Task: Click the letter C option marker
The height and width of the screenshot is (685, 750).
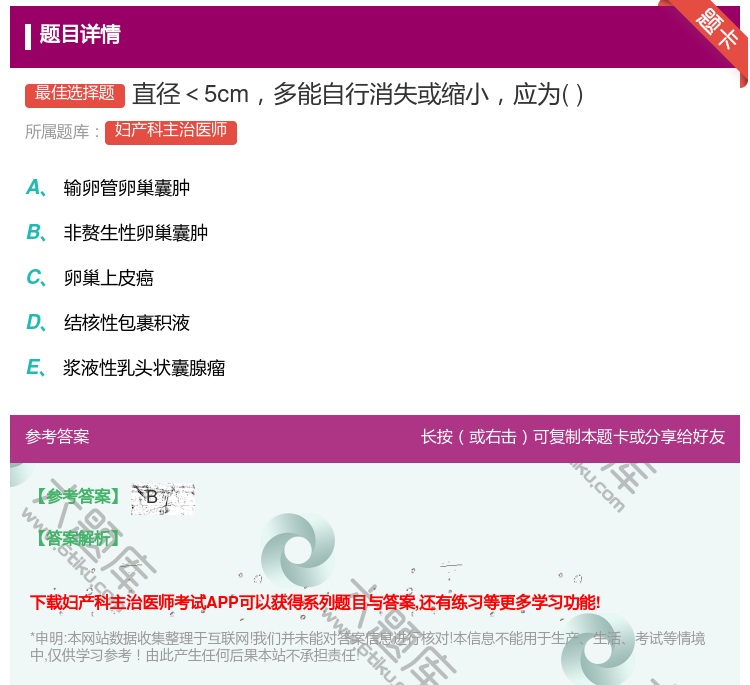Action: pos(36,277)
